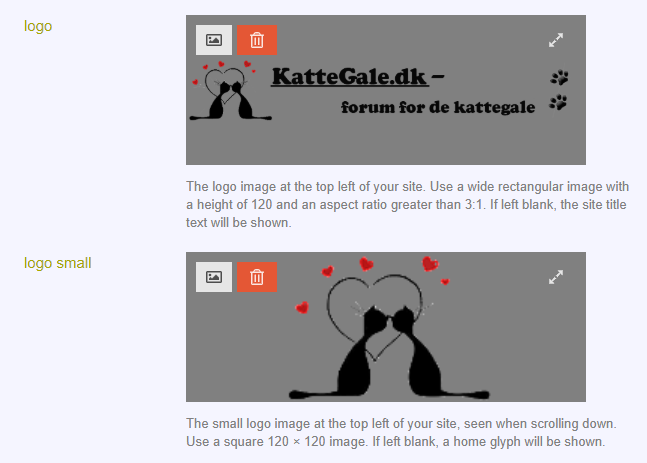Select the 'logo small' setting name
This screenshot has width=647, height=463.
(58, 263)
